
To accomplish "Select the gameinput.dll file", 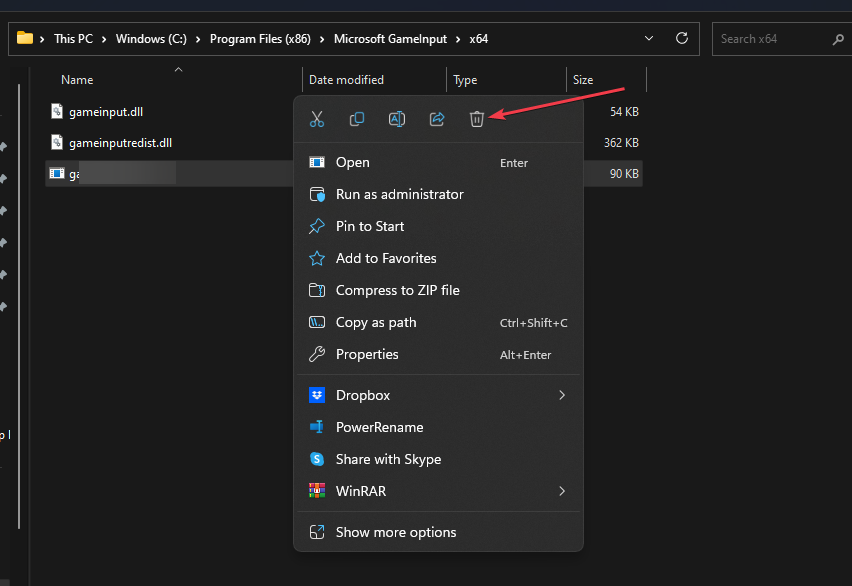I will click(x=106, y=112).
